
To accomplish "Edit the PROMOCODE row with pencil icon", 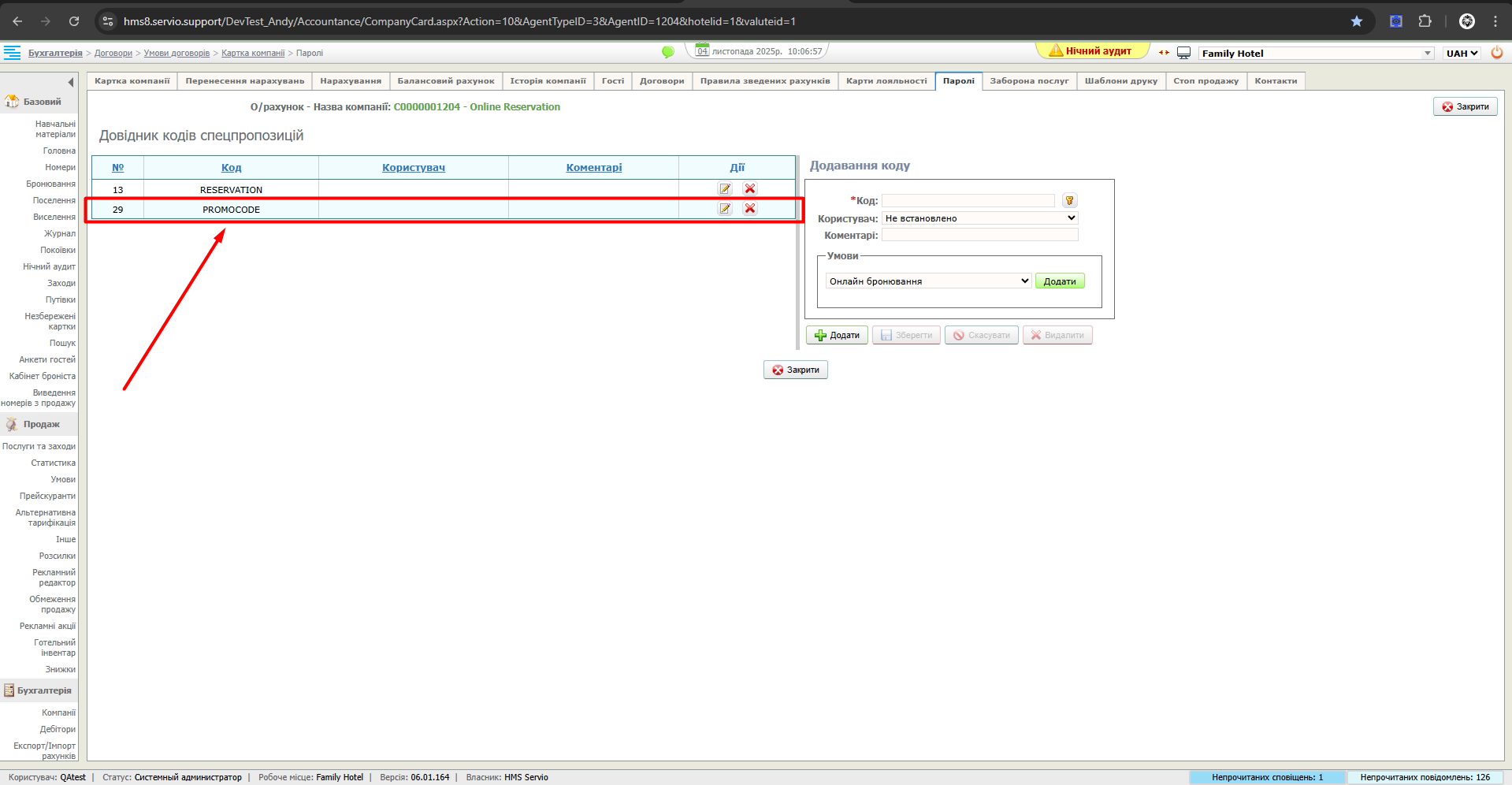I will coord(725,209).
